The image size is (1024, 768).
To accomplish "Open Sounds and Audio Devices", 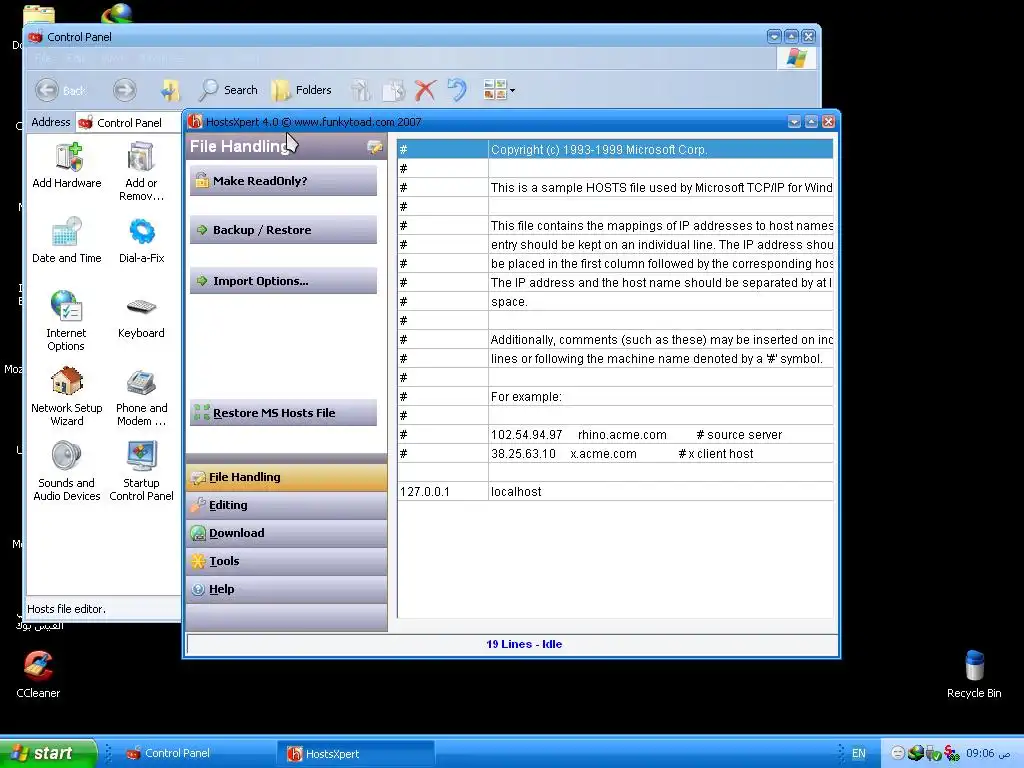I will point(67,471).
